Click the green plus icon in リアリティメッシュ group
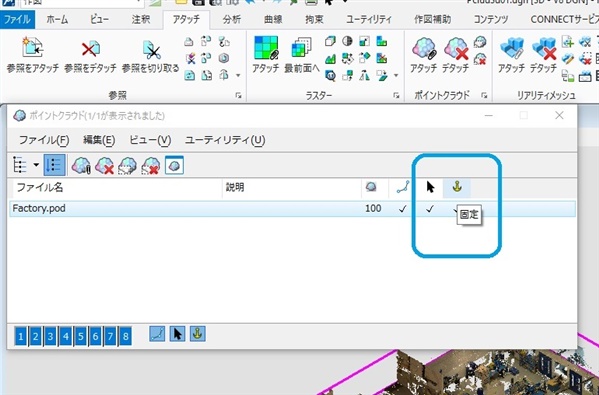 (x=568, y=41)
